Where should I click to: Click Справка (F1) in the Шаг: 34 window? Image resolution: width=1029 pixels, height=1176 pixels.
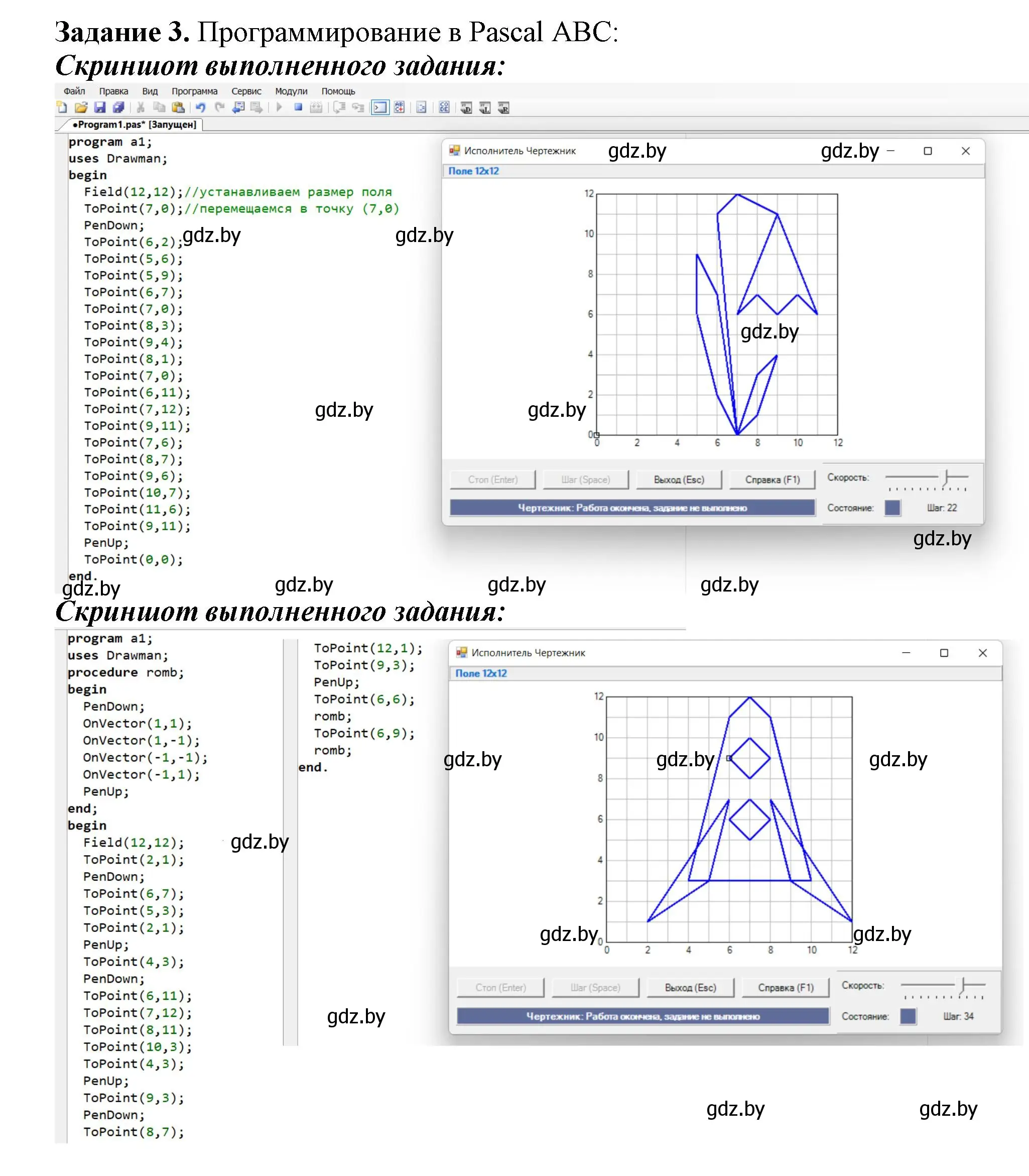tap(786, 988)
